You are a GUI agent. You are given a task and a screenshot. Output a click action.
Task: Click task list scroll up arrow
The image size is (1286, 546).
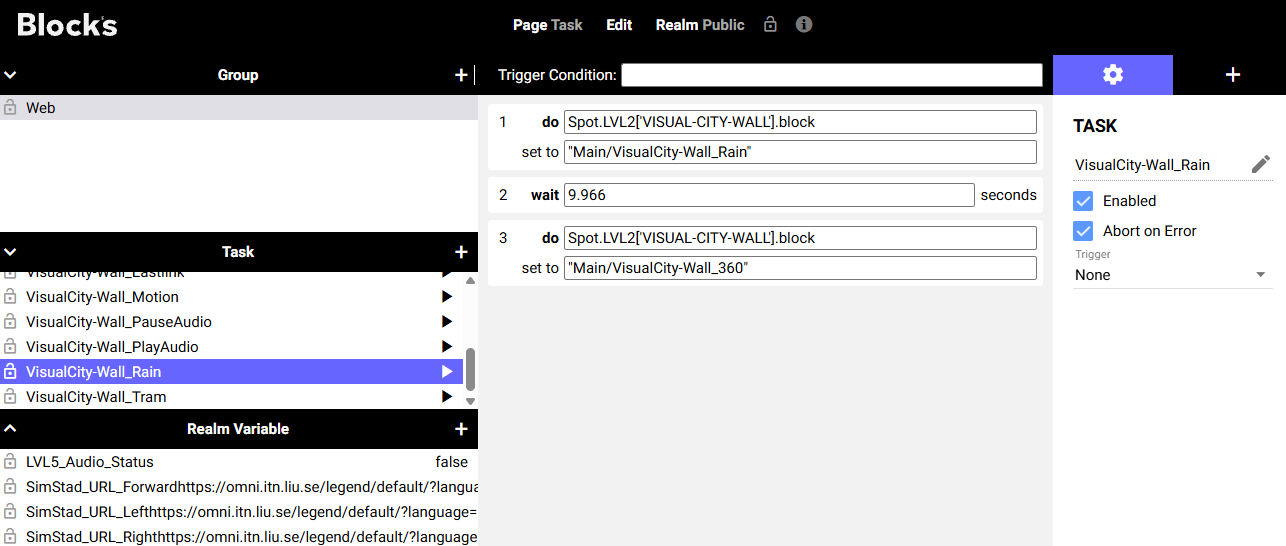[x=470, y=280]
